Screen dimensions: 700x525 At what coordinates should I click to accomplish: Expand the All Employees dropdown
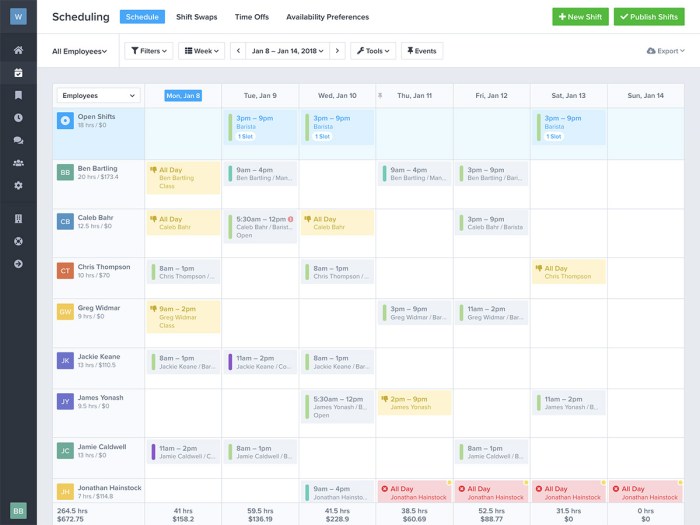click(x=80, y=51)
